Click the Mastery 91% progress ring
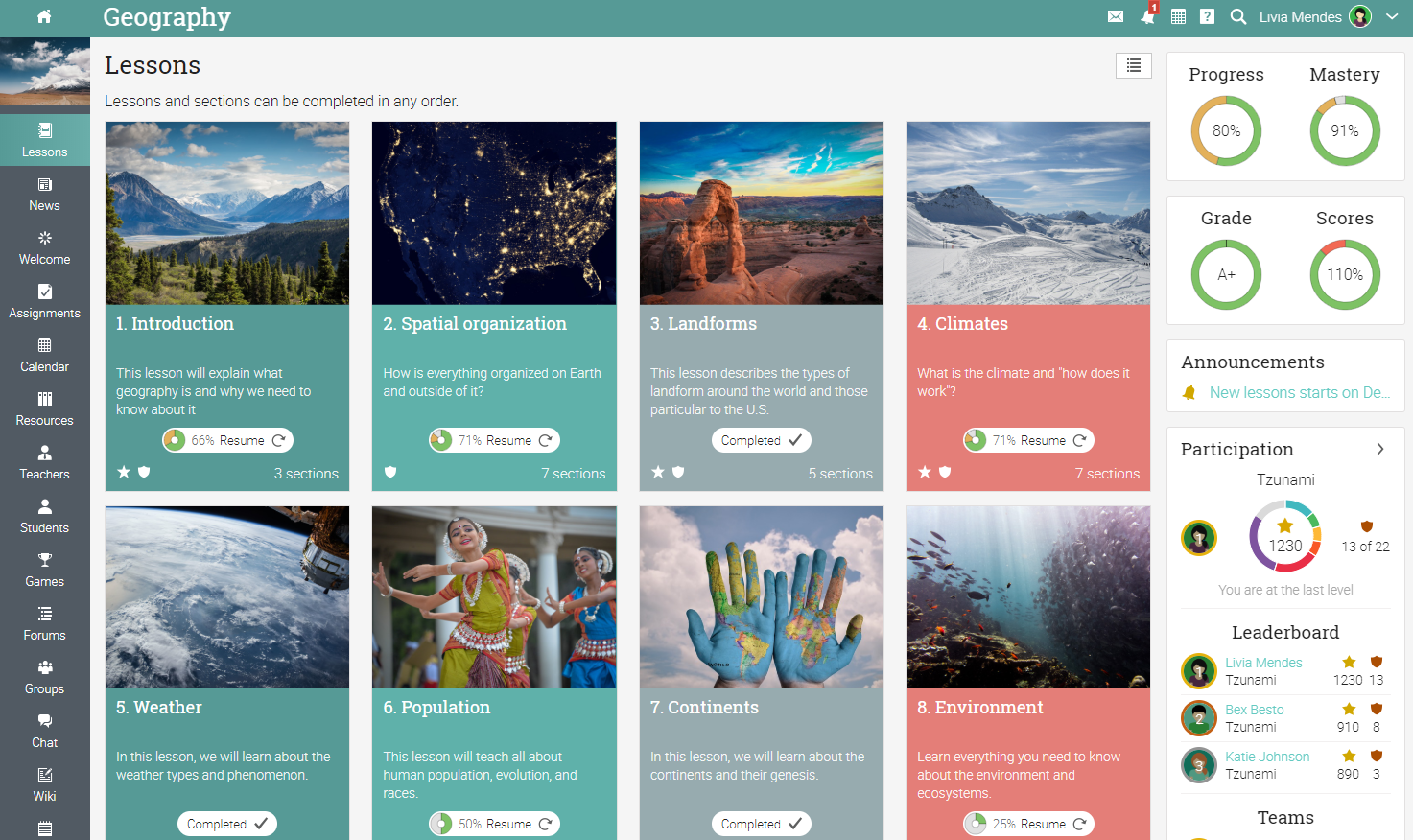The image size is (1413, 840). click(x=1345, y=130)
